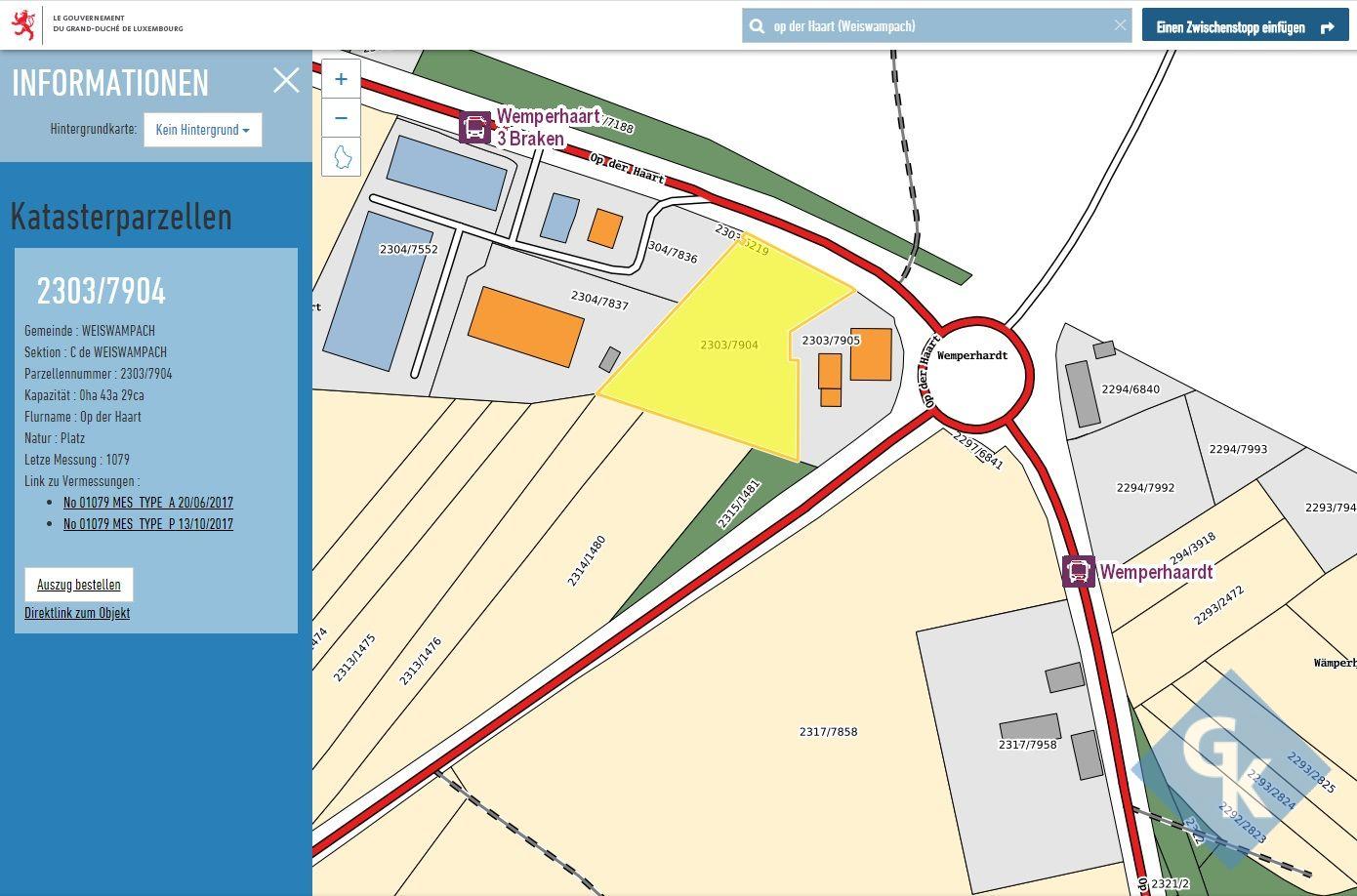Click Auszug bestellen button
Screen dimensions: 1357x896
79,585
